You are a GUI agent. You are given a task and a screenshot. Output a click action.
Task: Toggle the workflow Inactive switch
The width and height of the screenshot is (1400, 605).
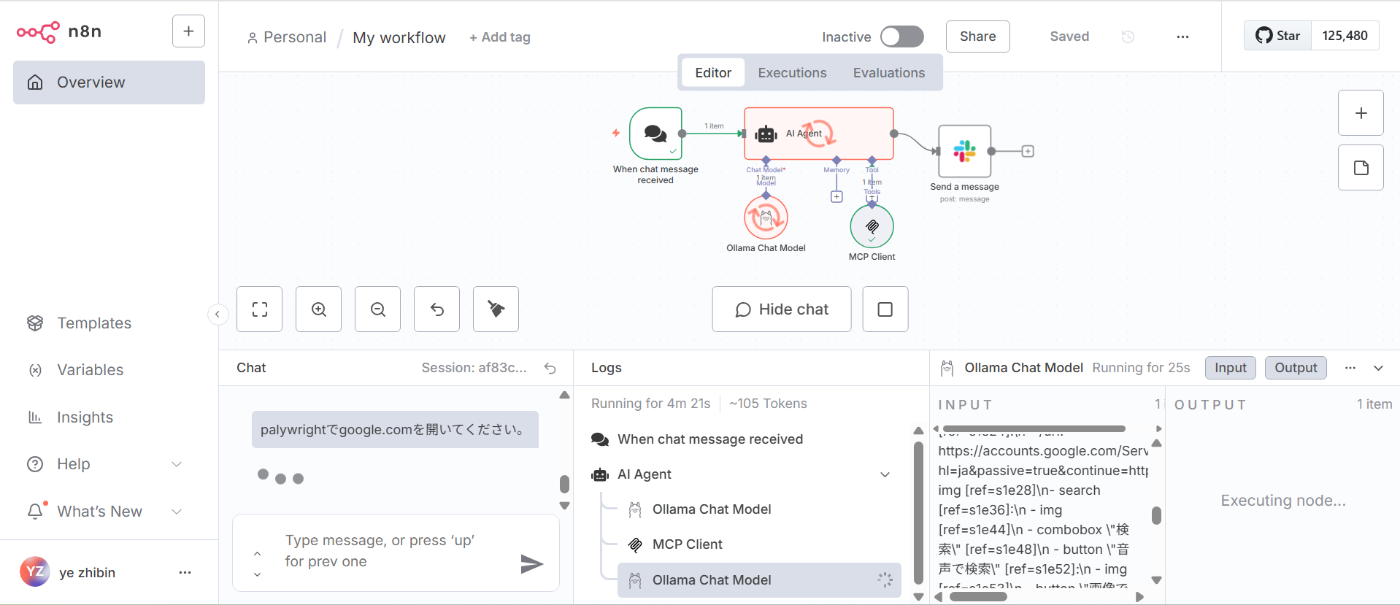[x=901, y=37]
